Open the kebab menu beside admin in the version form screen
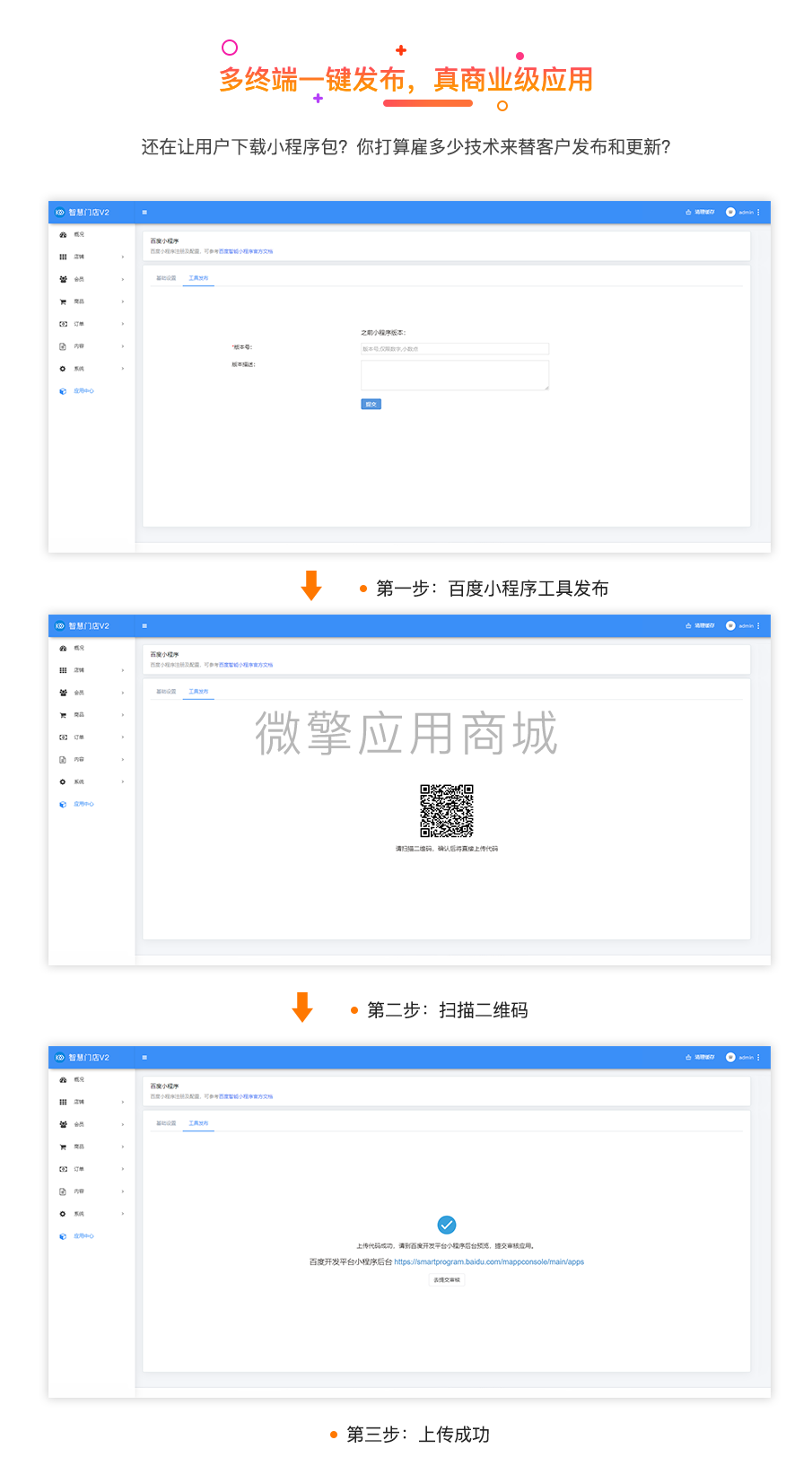The height and width of the screenshot is (1466, 812). pyautogui.click(x=758, y=213)
